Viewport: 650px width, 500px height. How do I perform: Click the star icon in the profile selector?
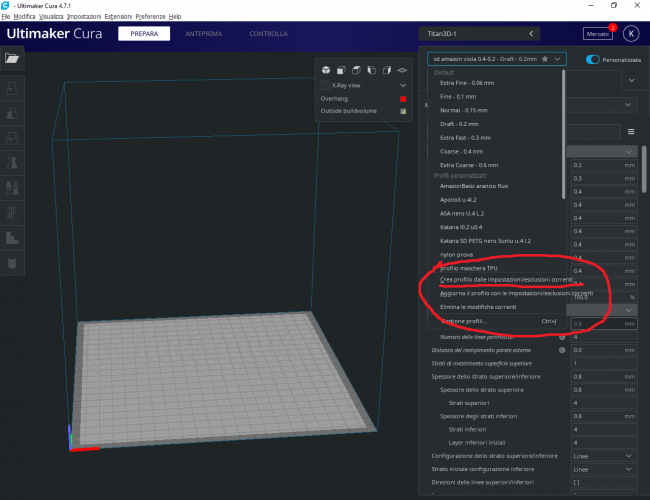pyautogui.click(x=544, y=59)
